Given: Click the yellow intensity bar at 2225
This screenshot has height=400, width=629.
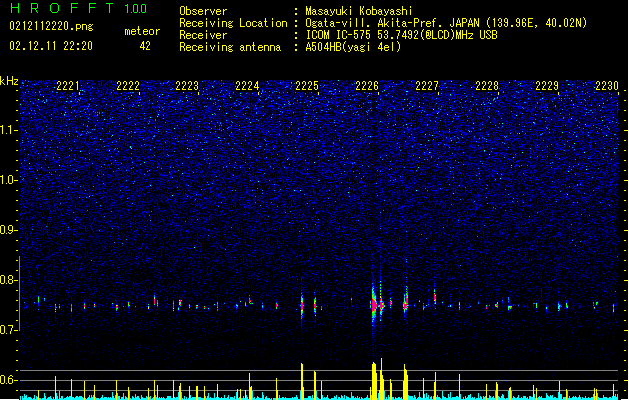Looking at the screenshot, I should (x=302, y=382).
